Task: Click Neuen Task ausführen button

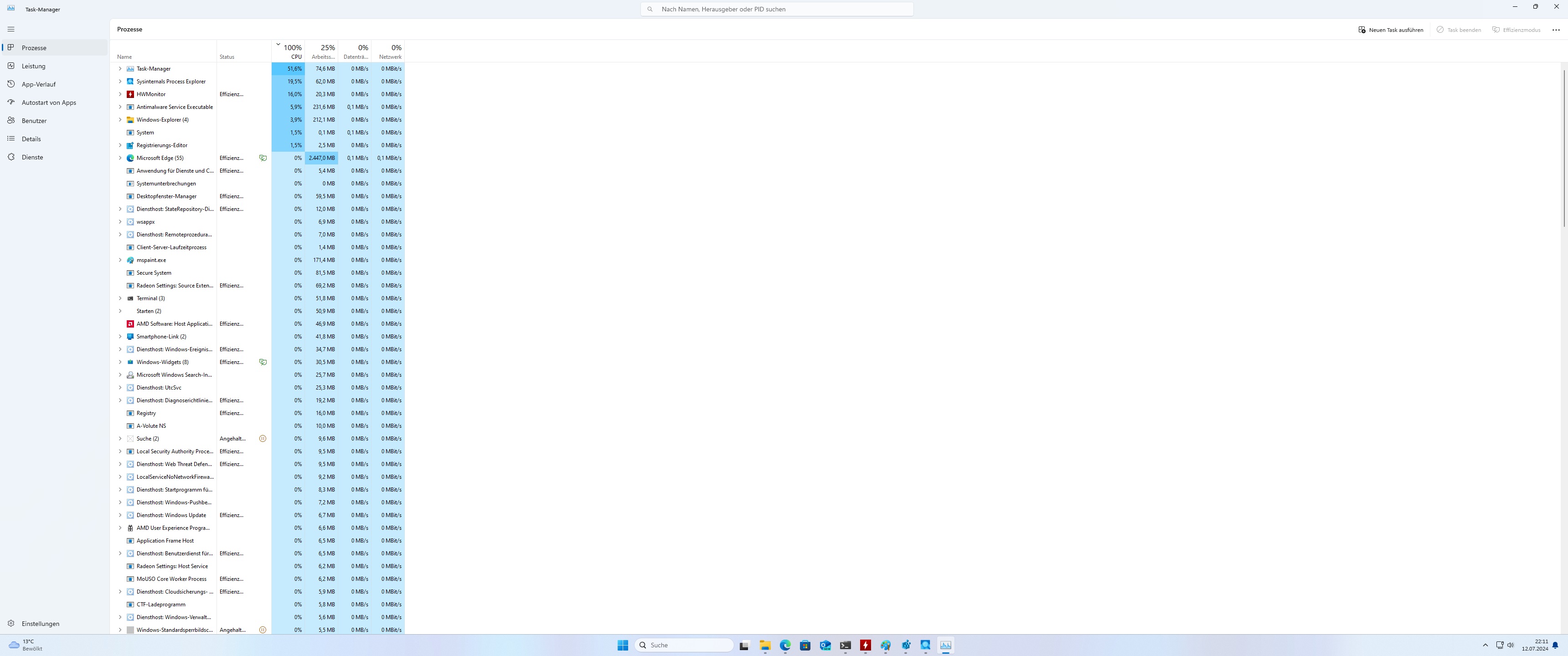Action: coord(1390,30)
